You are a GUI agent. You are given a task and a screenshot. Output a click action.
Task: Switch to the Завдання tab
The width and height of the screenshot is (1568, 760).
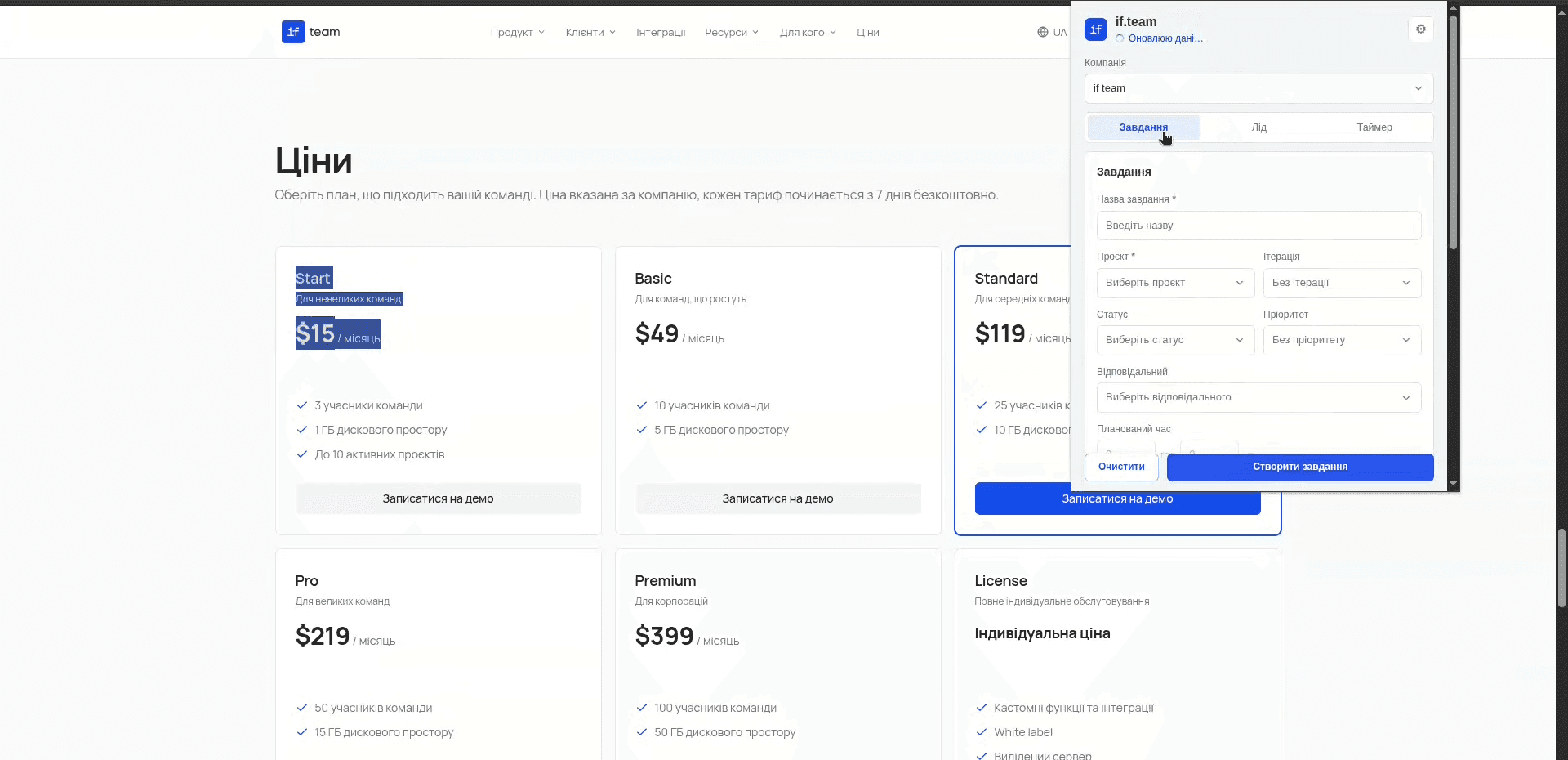pyautogui.click(x=1143, y=127)
